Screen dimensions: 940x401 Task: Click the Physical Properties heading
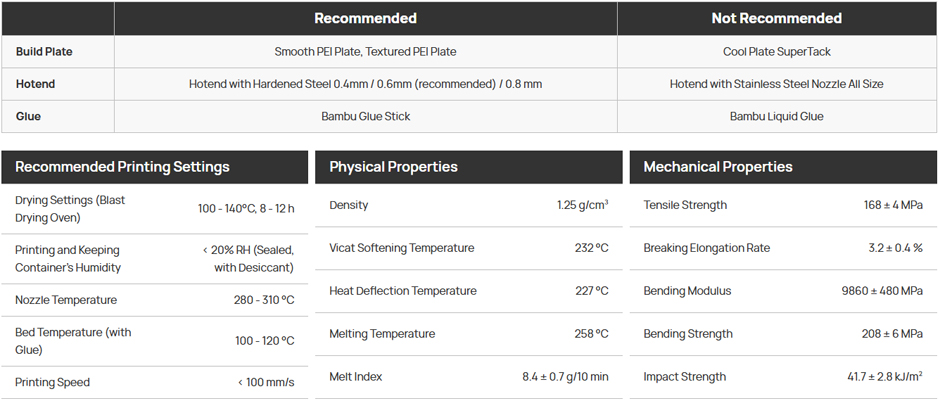coord(393,167)
